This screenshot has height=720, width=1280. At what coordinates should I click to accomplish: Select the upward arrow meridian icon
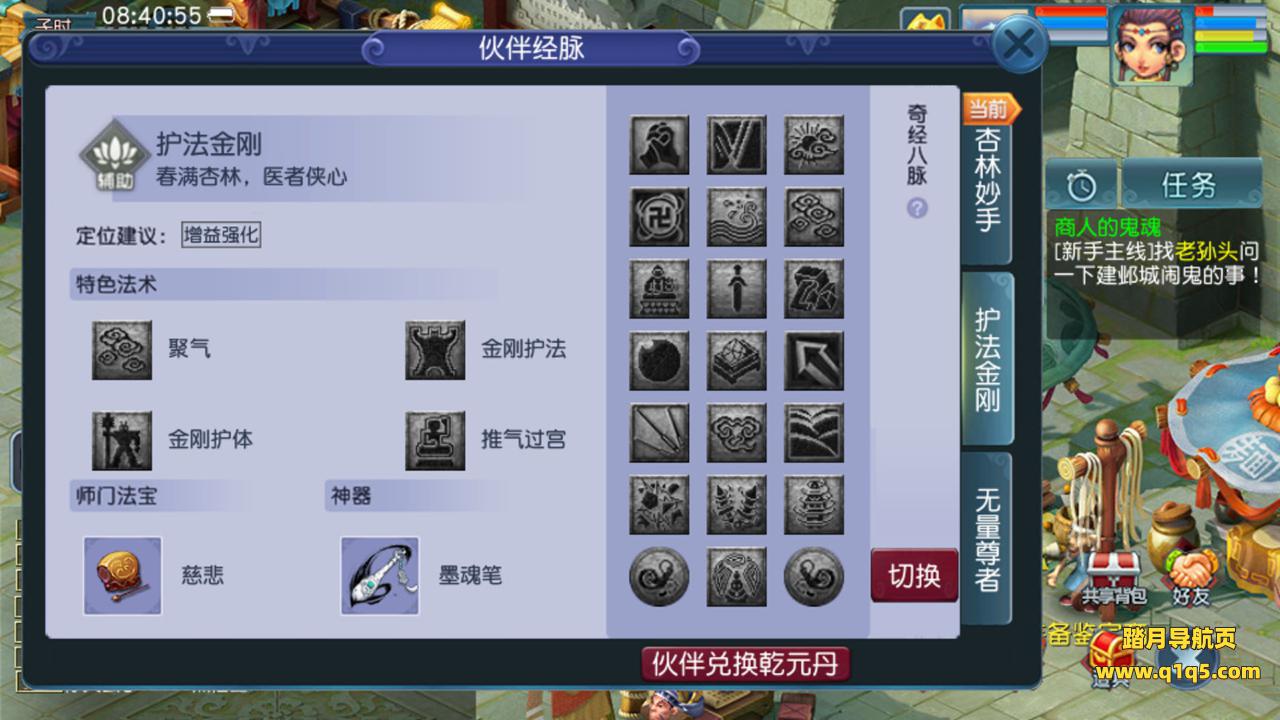coord(814,361)
